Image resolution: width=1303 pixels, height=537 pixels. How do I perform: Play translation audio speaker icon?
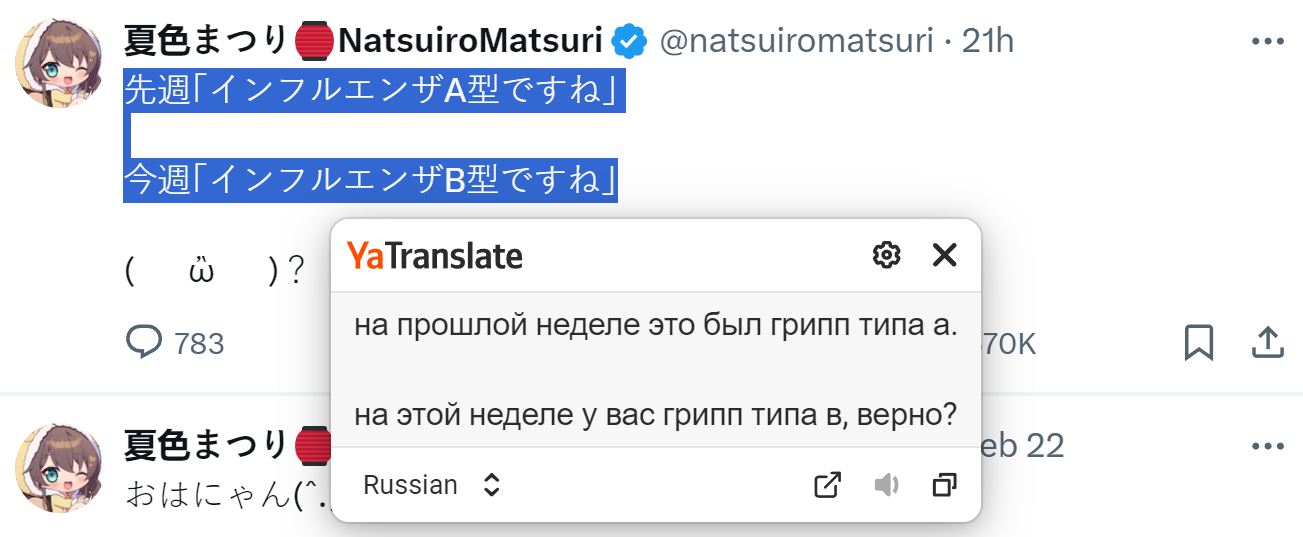click(886, 485)
